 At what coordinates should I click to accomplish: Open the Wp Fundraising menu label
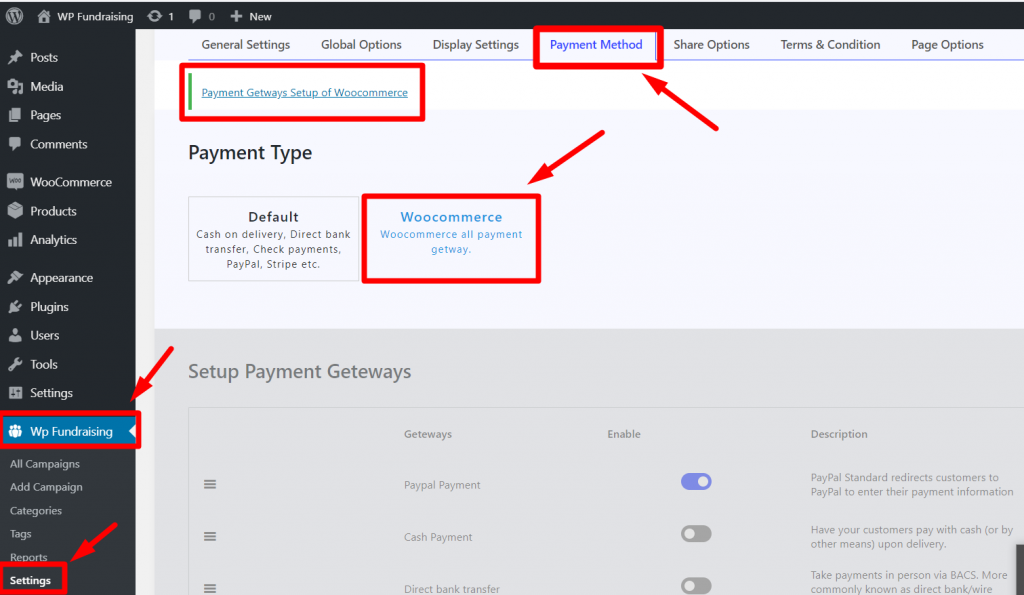point(71,431)
